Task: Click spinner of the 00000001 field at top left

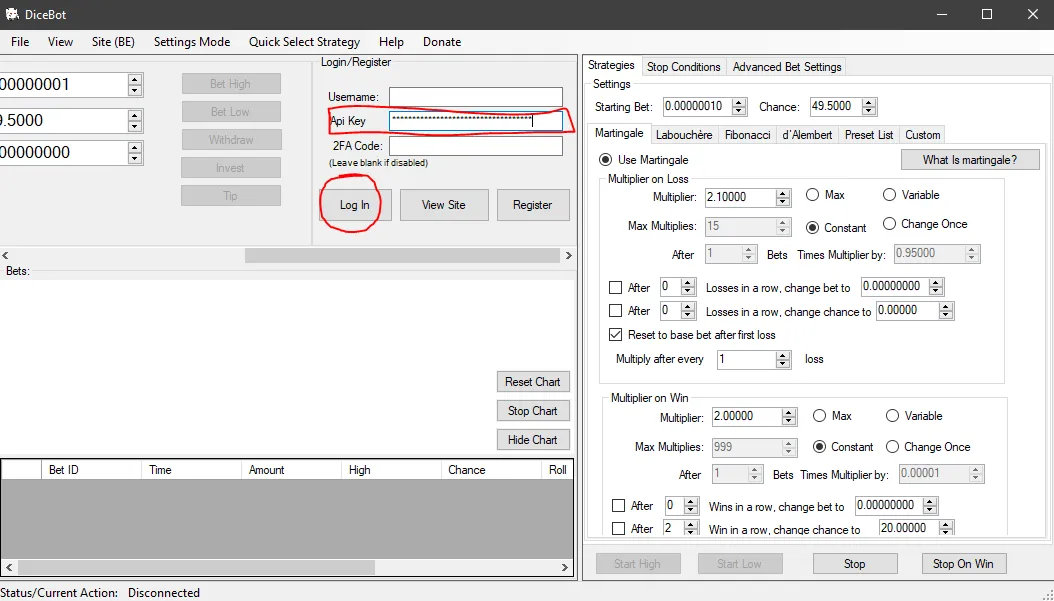Action: [x=135, y=85]
